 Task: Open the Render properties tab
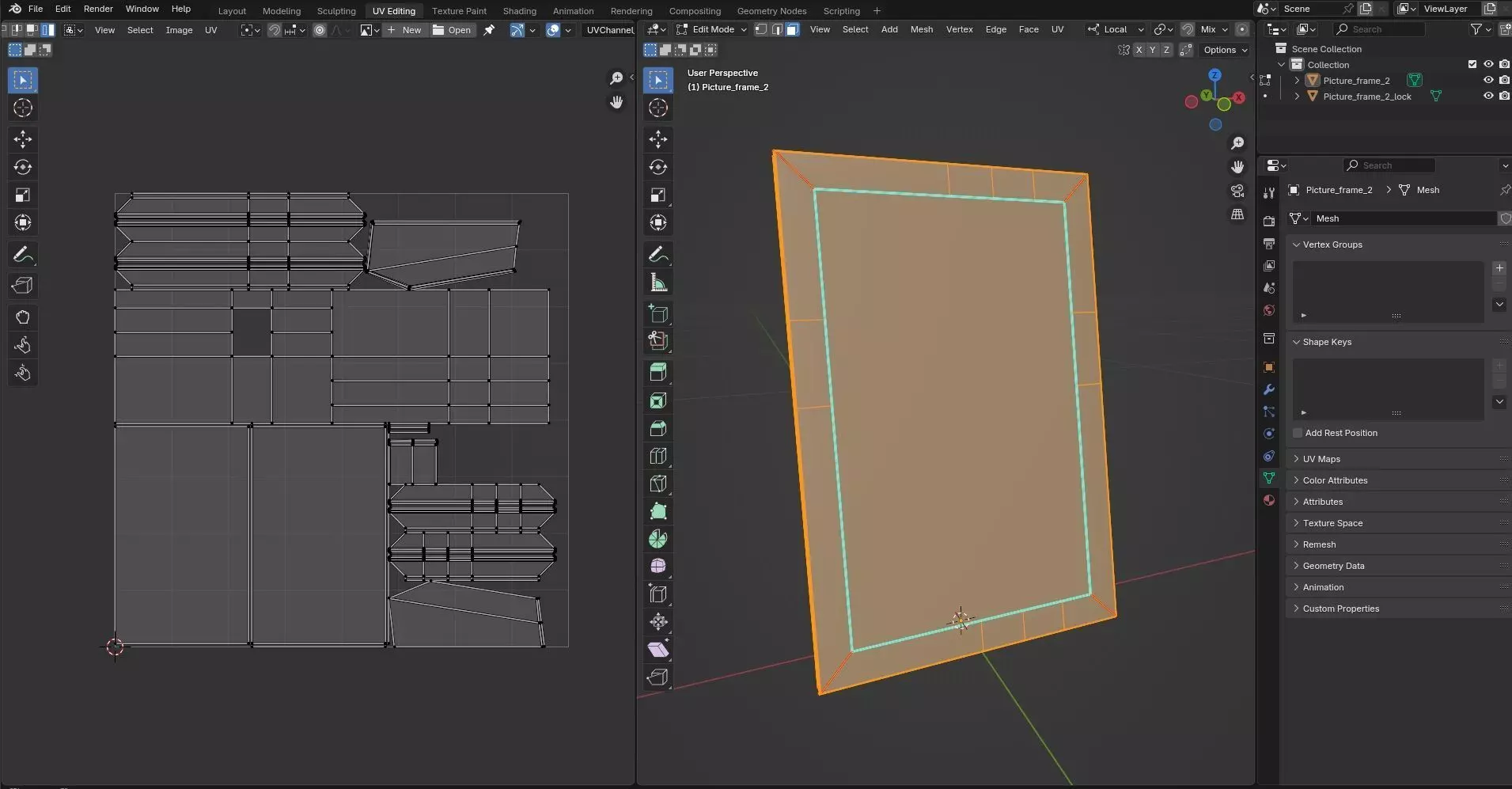[1269, 221]
